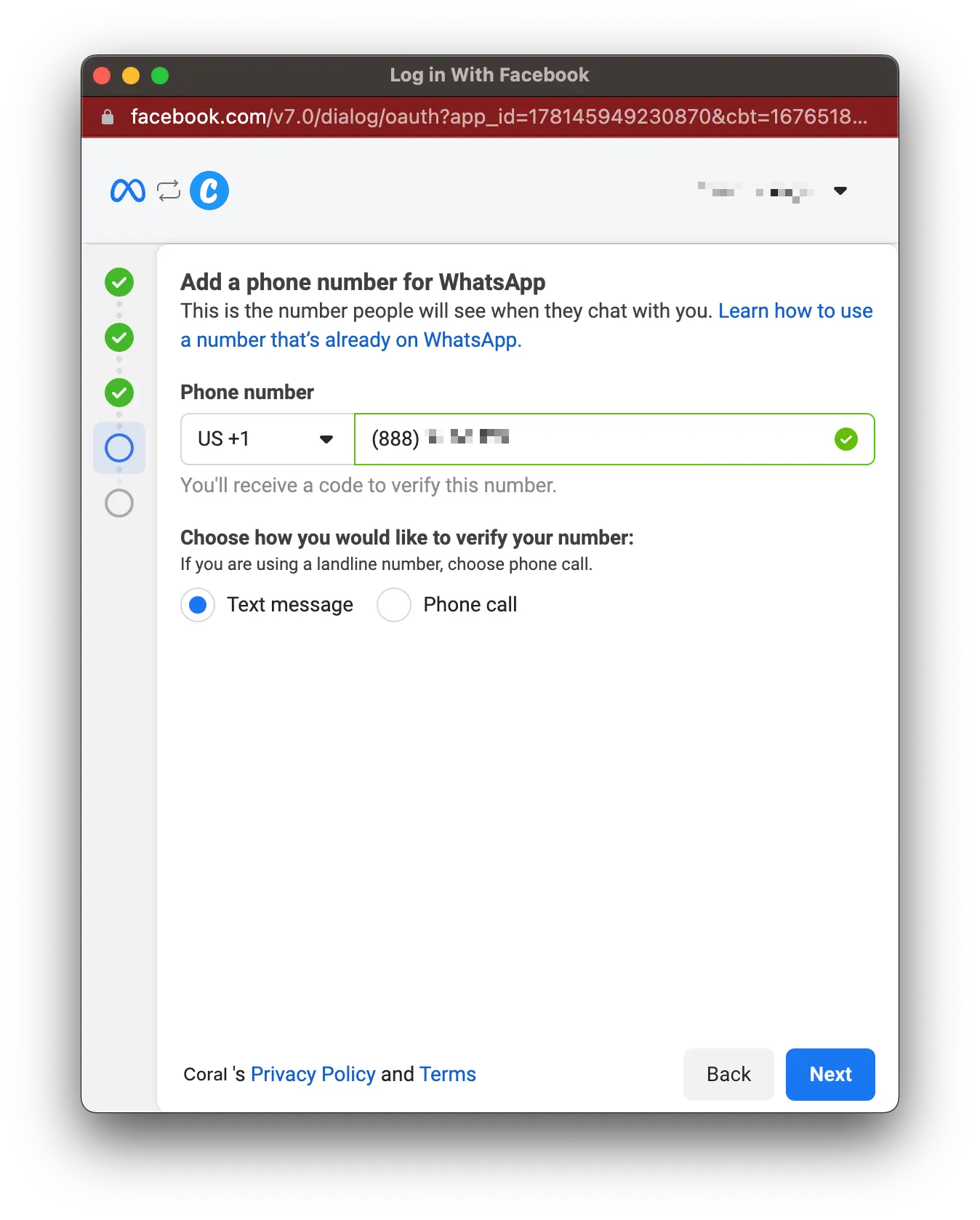This screenshot has height=1220, width=980.
Task: Select the Text message radio option
Action: [198, 605]
